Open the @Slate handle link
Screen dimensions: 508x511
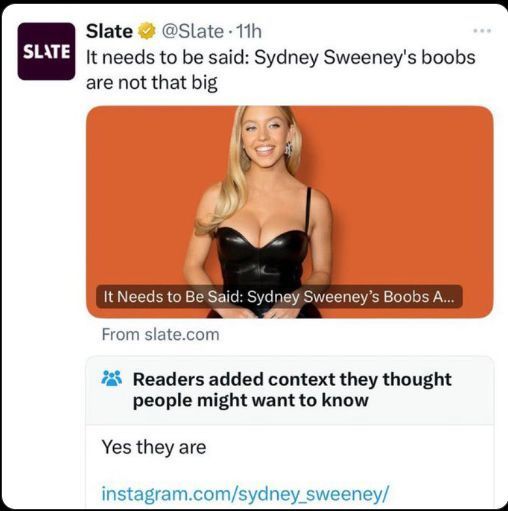pyautogui.click(x=193, y=31)
